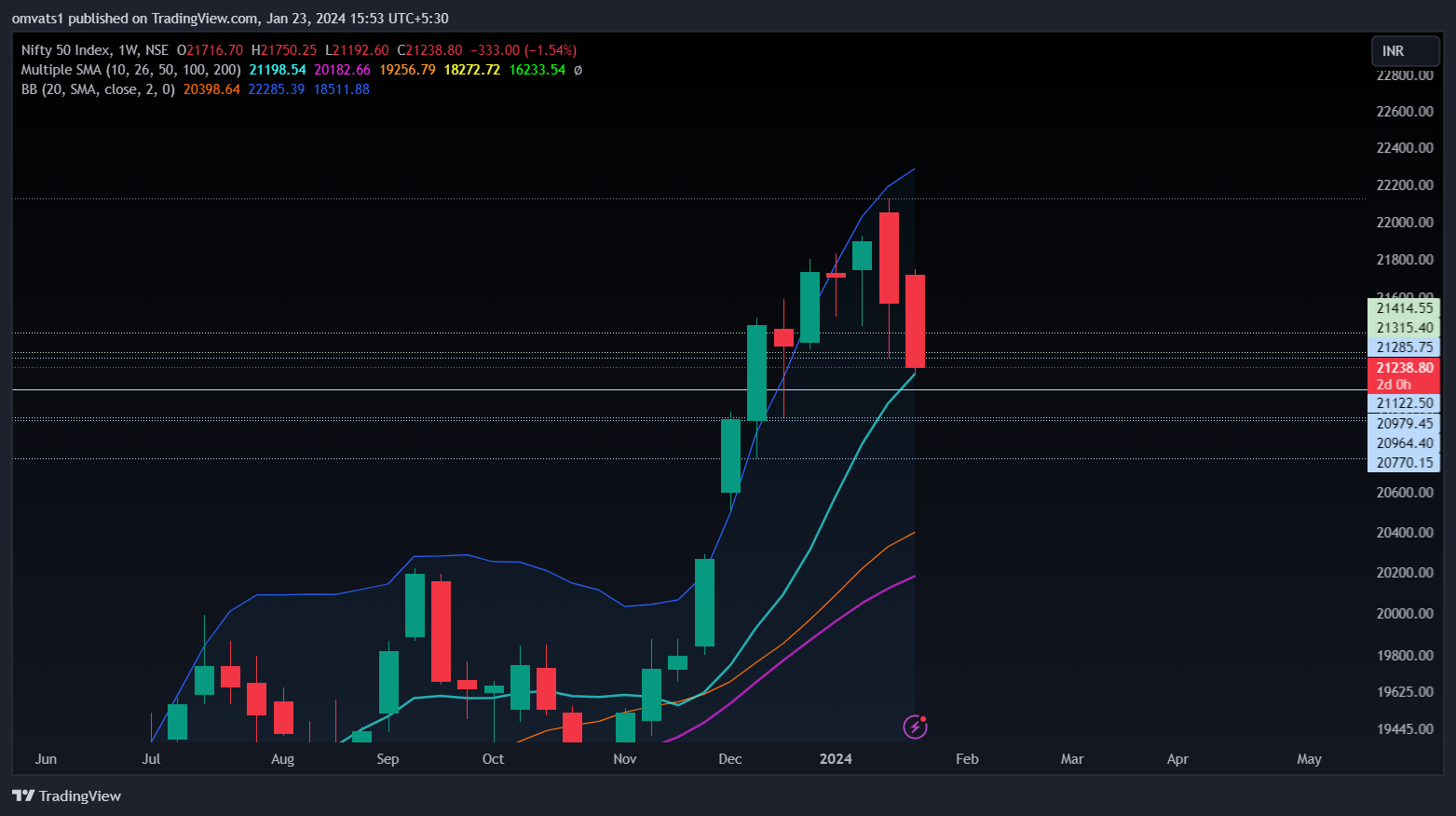
Task: Click the 20400.00 price axis tick
Action: coord(1405,533)
